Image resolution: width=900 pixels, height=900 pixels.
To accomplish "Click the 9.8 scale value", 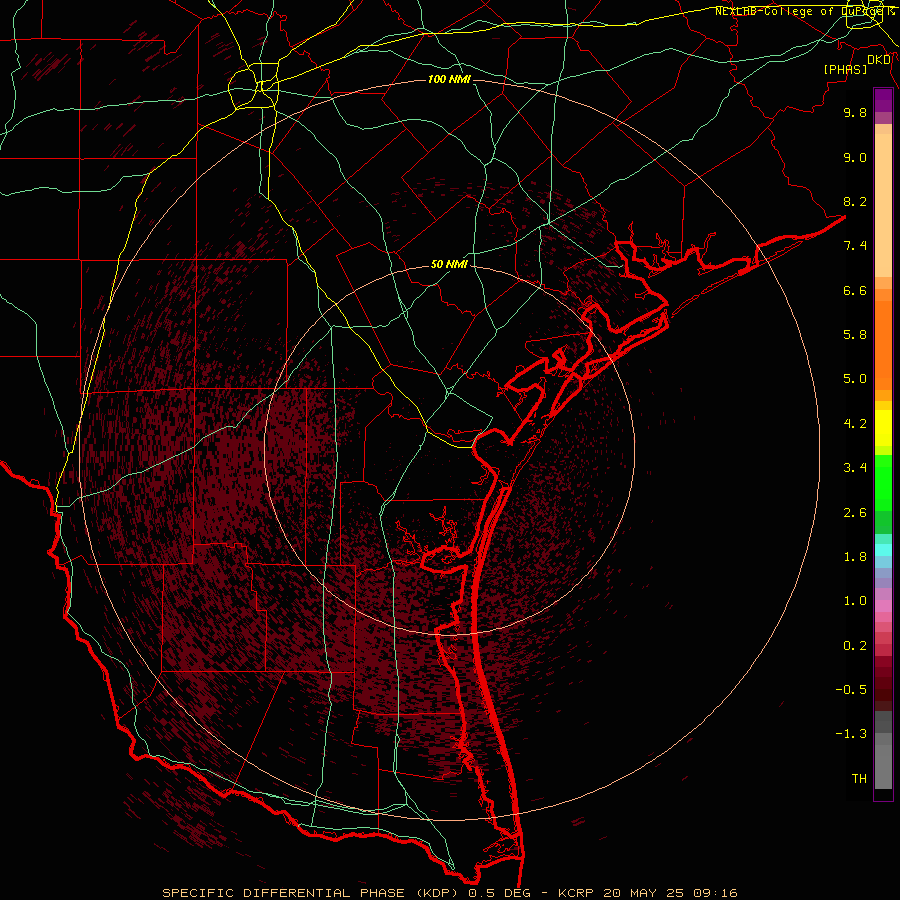I will (855, 112).
